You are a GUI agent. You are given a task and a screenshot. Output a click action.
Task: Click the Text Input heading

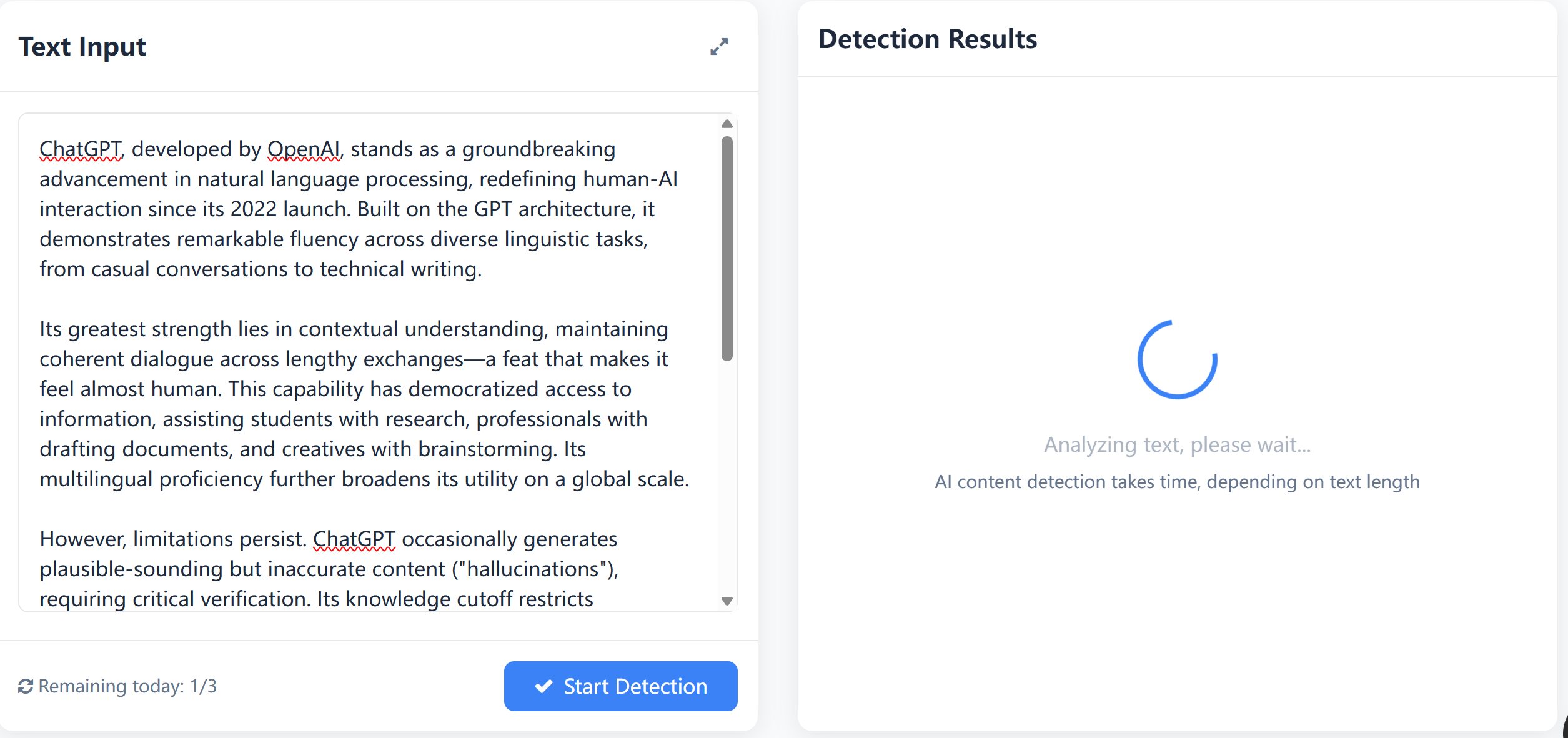(x=82, y=47)
